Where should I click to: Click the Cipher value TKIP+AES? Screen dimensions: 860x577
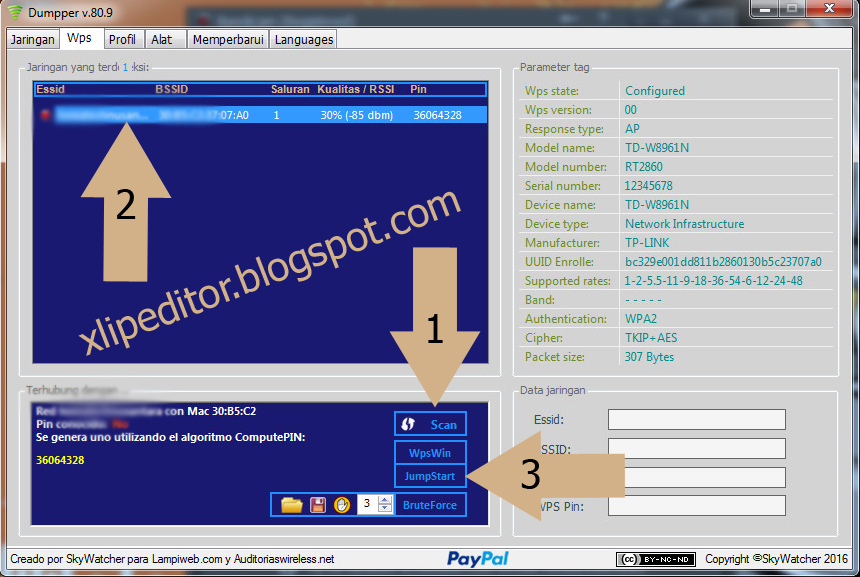coord(651,337)
